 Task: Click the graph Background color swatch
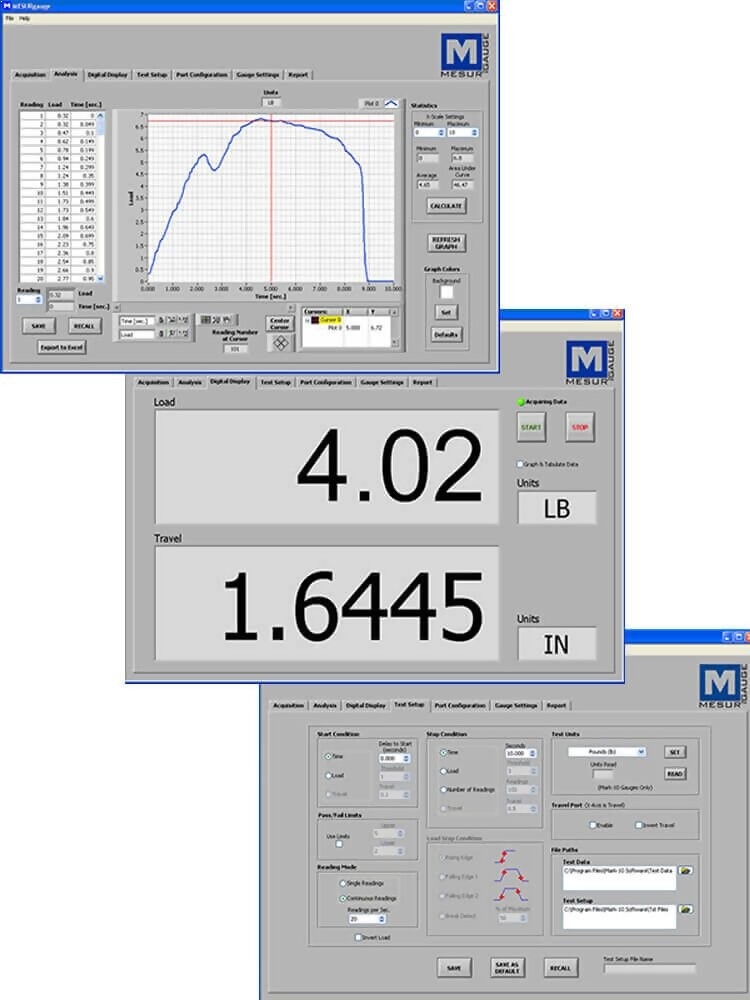[447, 293]
